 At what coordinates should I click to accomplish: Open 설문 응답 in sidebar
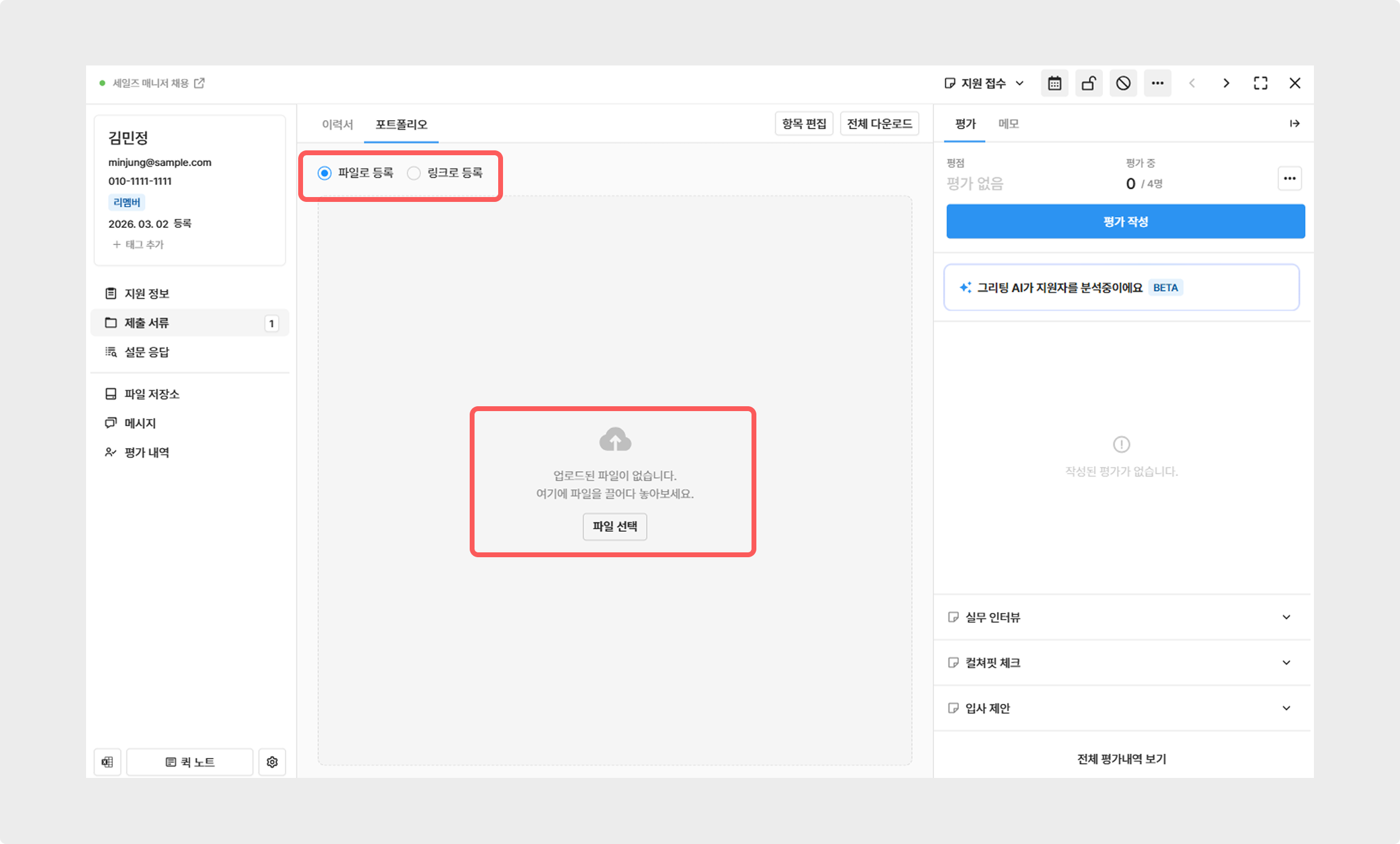[x=190, y=352]
